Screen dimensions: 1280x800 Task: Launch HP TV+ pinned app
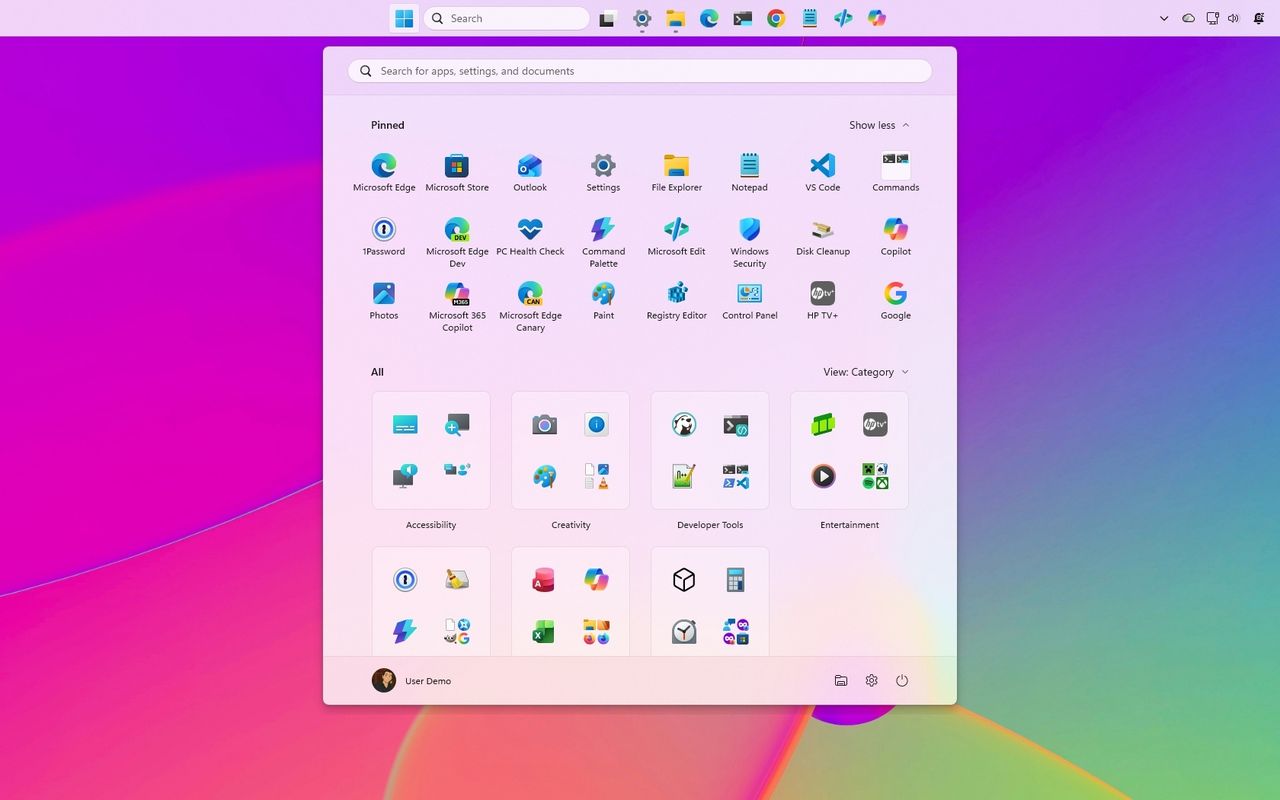(x=822, y=300)
